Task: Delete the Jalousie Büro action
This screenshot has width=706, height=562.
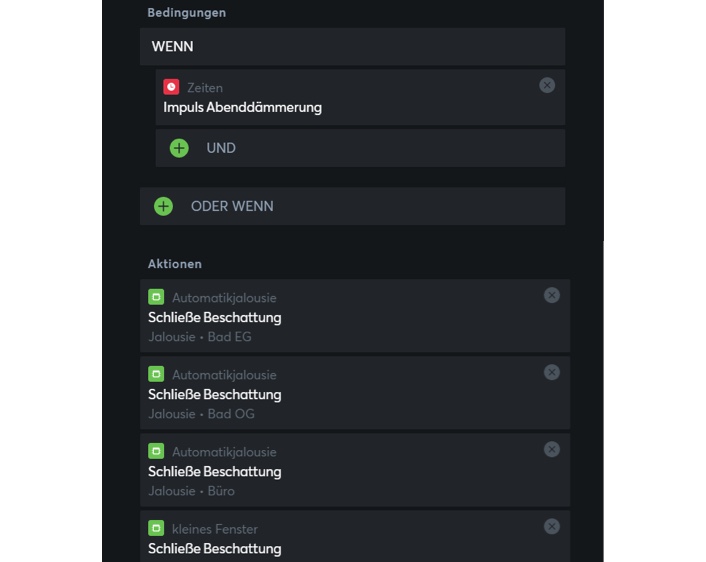Action: tap(552, 449)
